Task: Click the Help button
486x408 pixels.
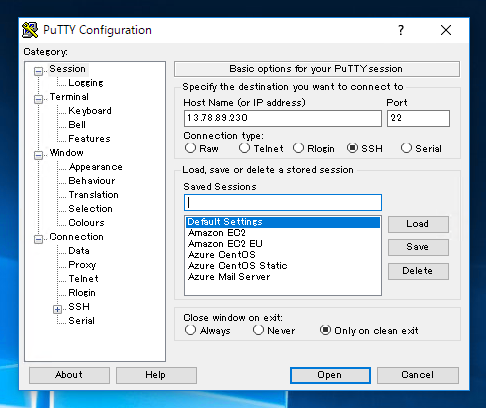Action: [x=156, y=375]
